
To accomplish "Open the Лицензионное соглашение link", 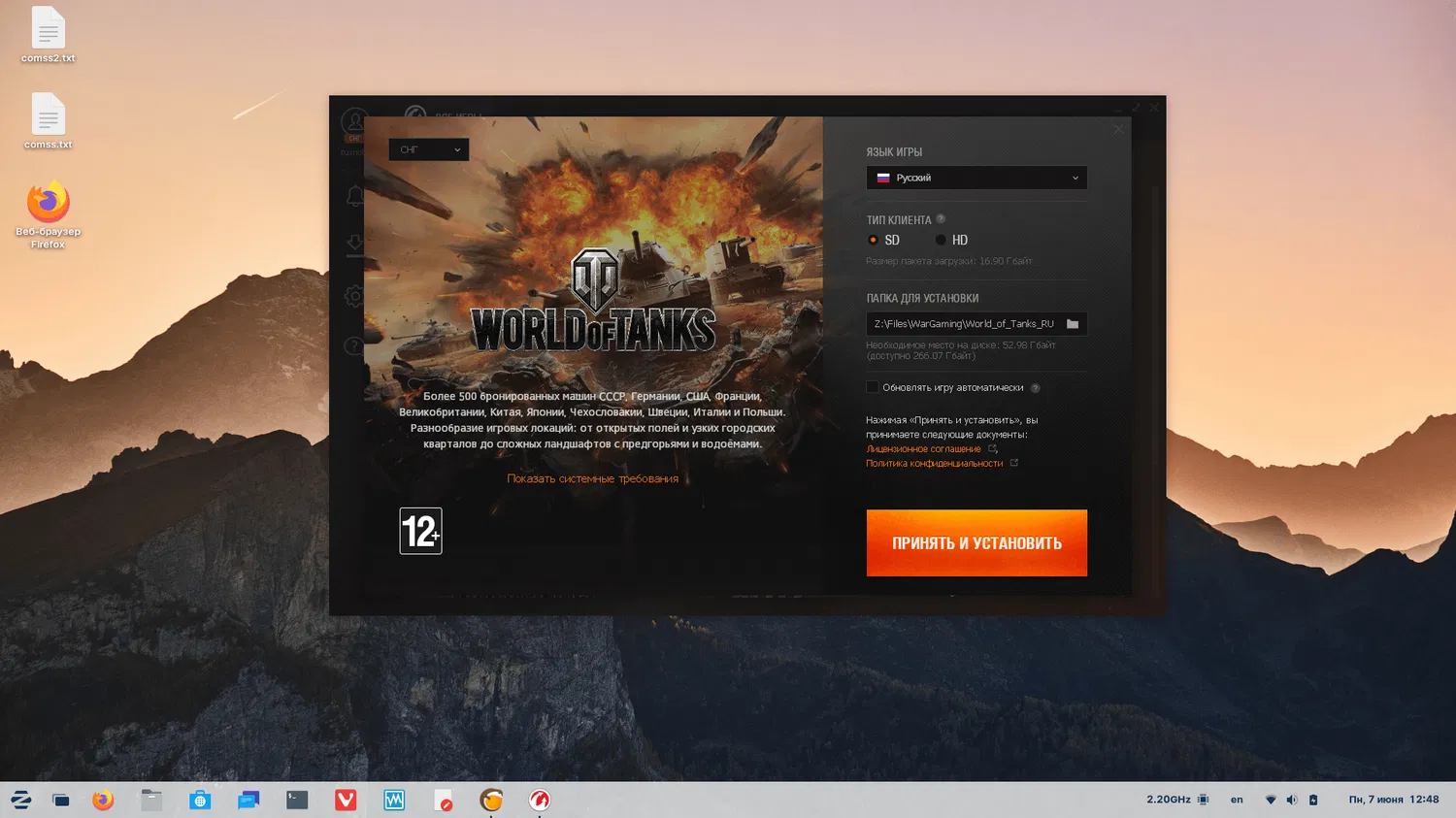I will (923, 449).
